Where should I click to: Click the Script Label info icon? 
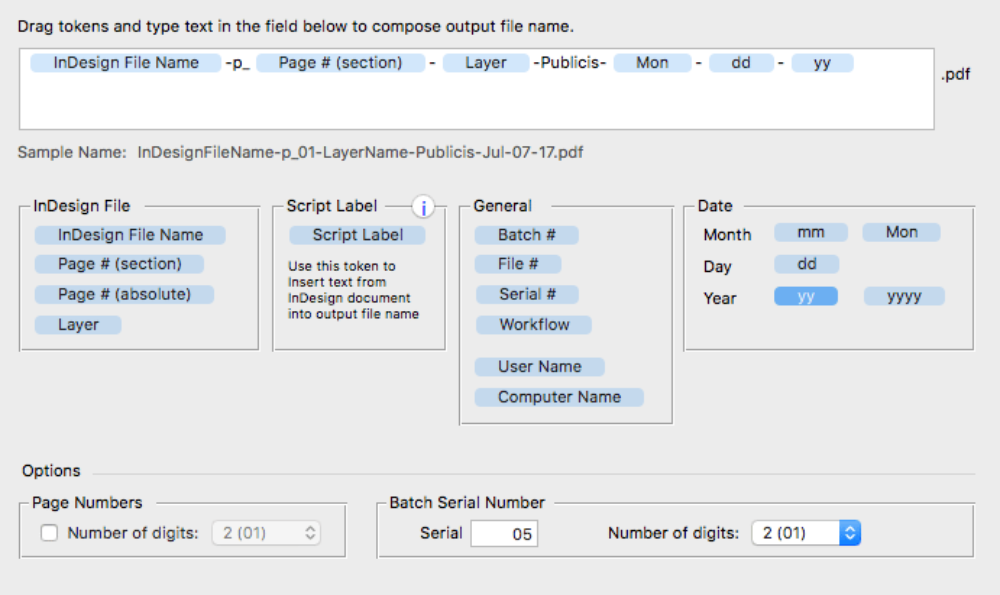(423, 208)
